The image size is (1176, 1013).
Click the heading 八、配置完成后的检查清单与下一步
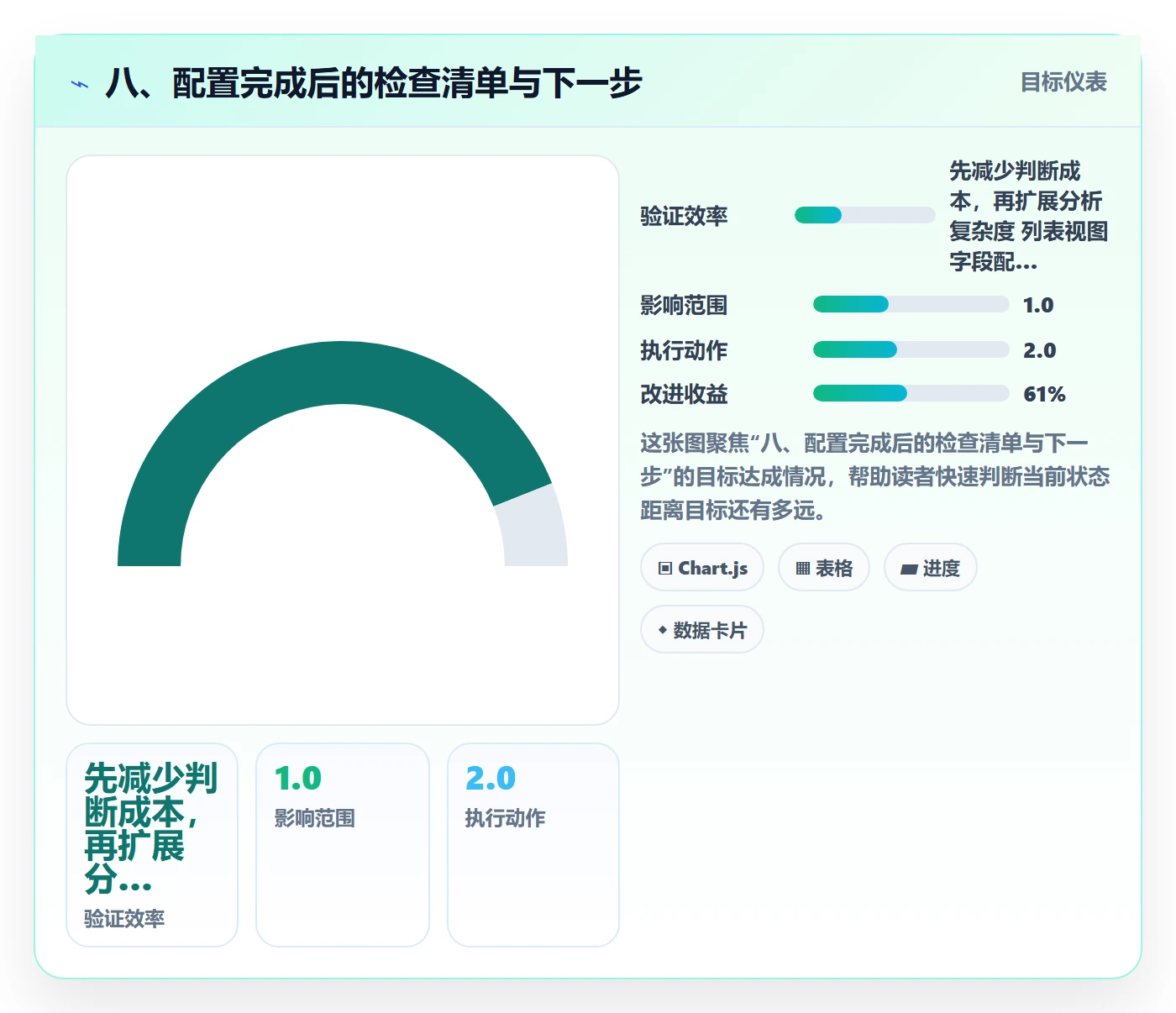click(x=374, y=83)
